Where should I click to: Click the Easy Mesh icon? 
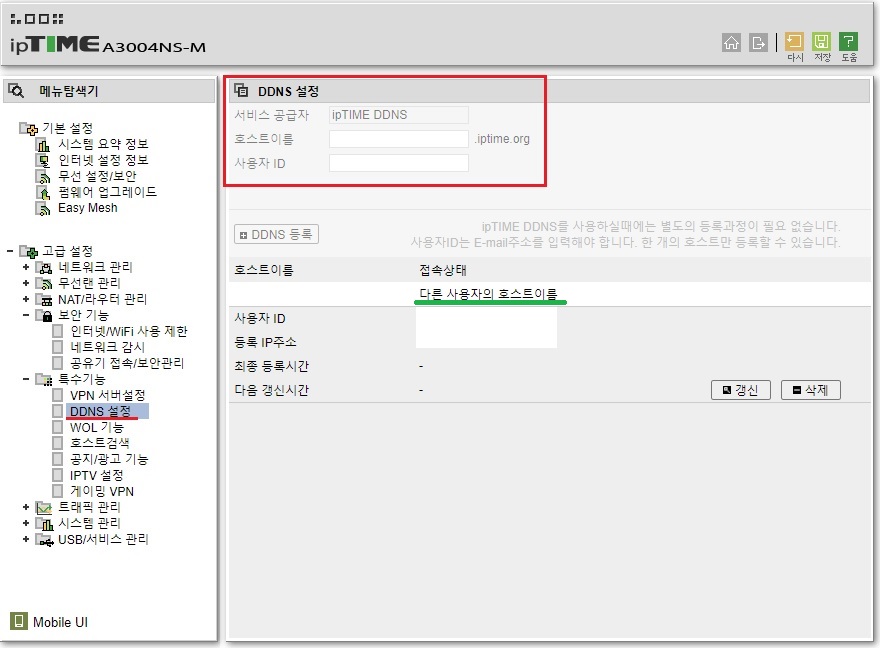coord(43,208)
